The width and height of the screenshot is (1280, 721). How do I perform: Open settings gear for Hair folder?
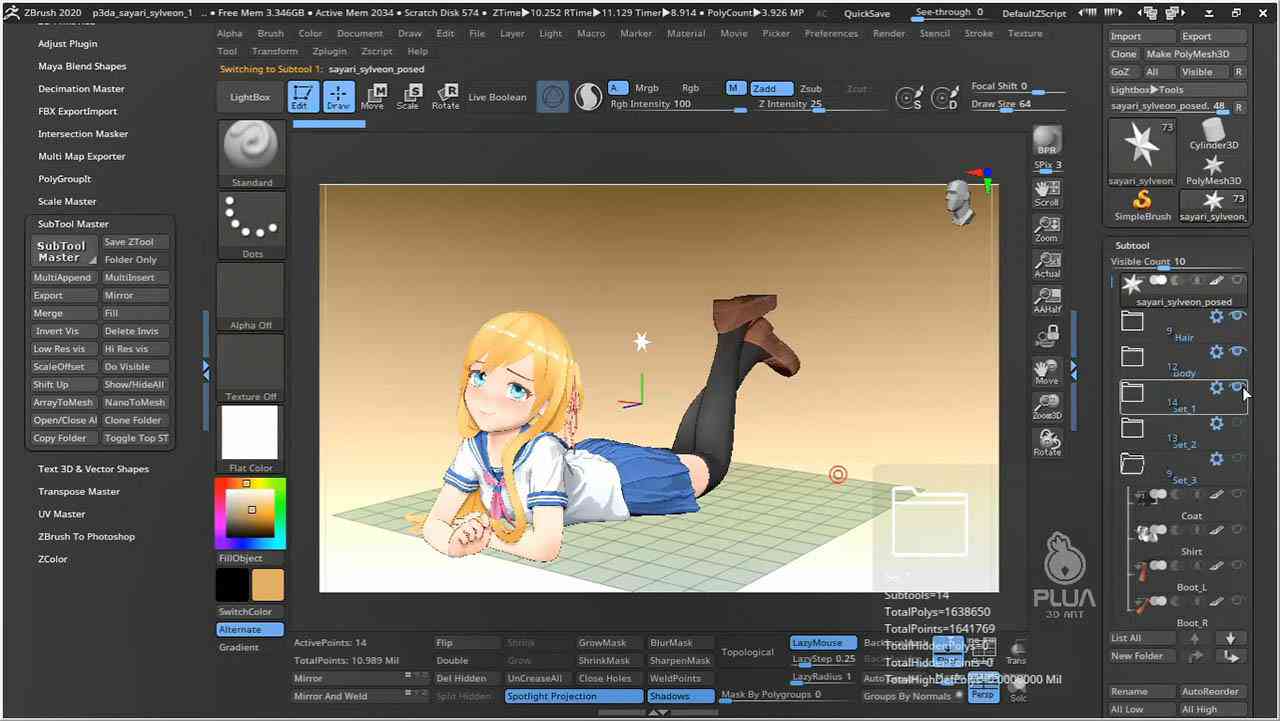(x=1216, y=316)
